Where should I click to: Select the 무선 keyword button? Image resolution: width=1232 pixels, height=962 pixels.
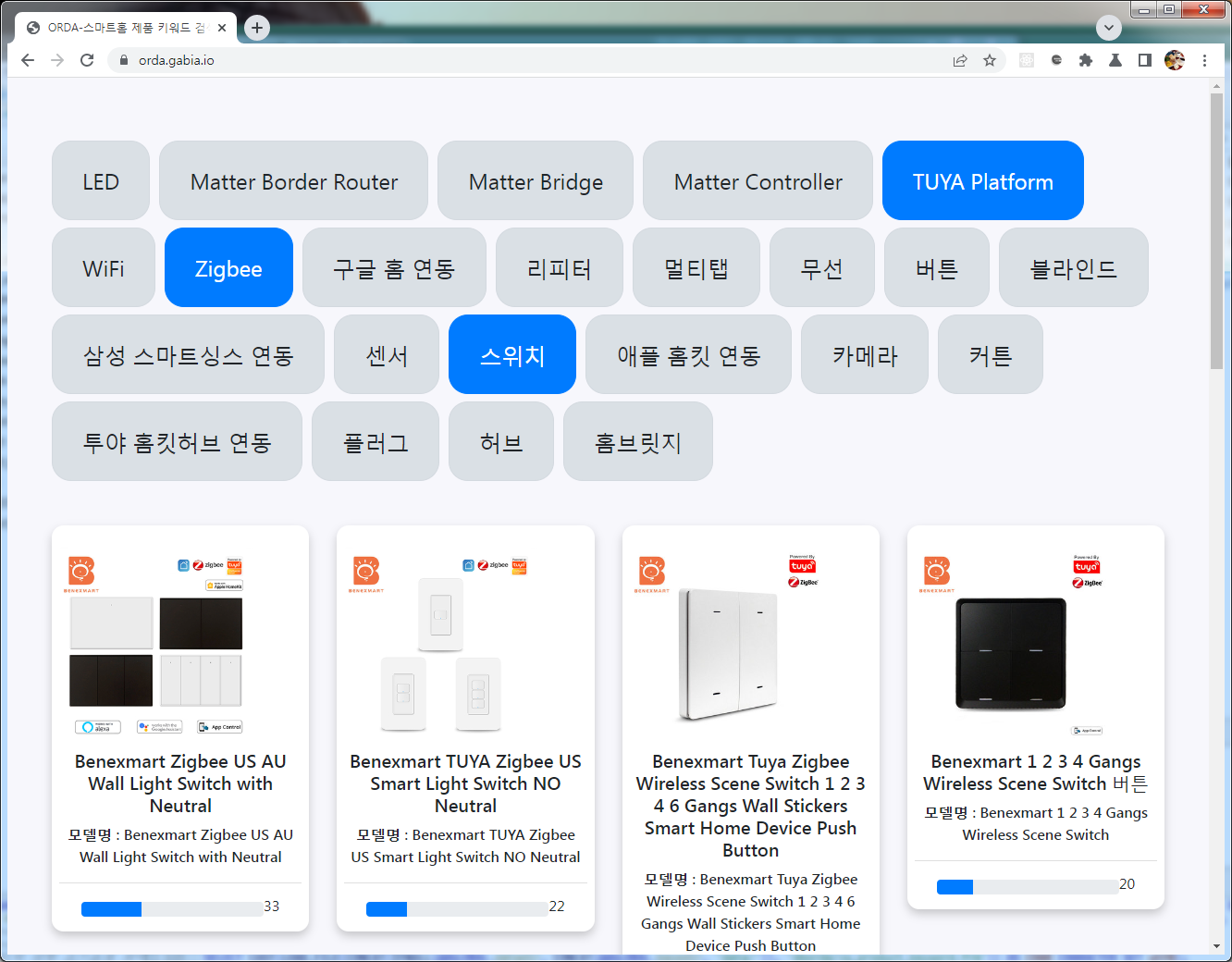[x=822, y=267]
